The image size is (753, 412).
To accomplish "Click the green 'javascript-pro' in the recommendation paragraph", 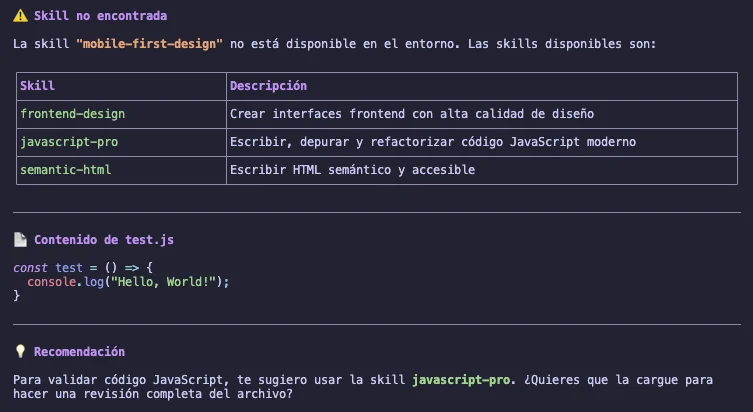I will click(461, 380).
